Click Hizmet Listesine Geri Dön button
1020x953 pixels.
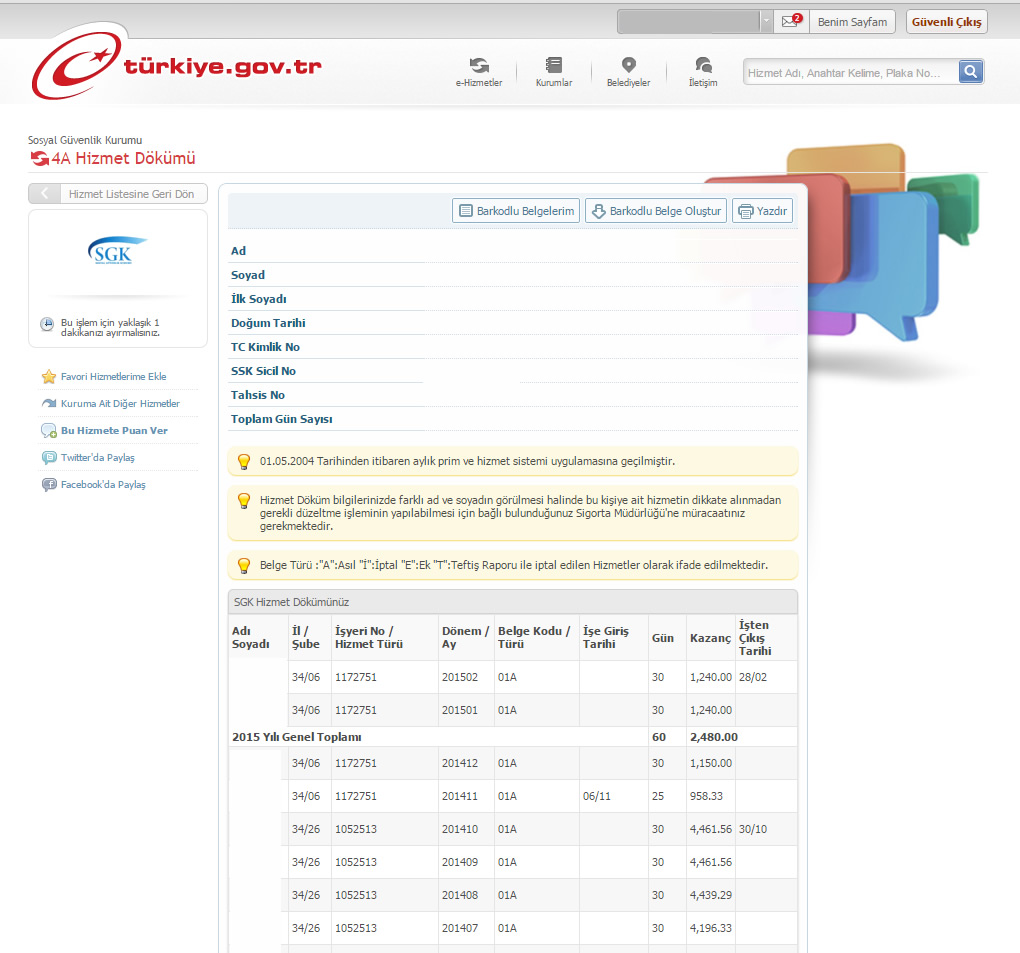click(118, 194)
